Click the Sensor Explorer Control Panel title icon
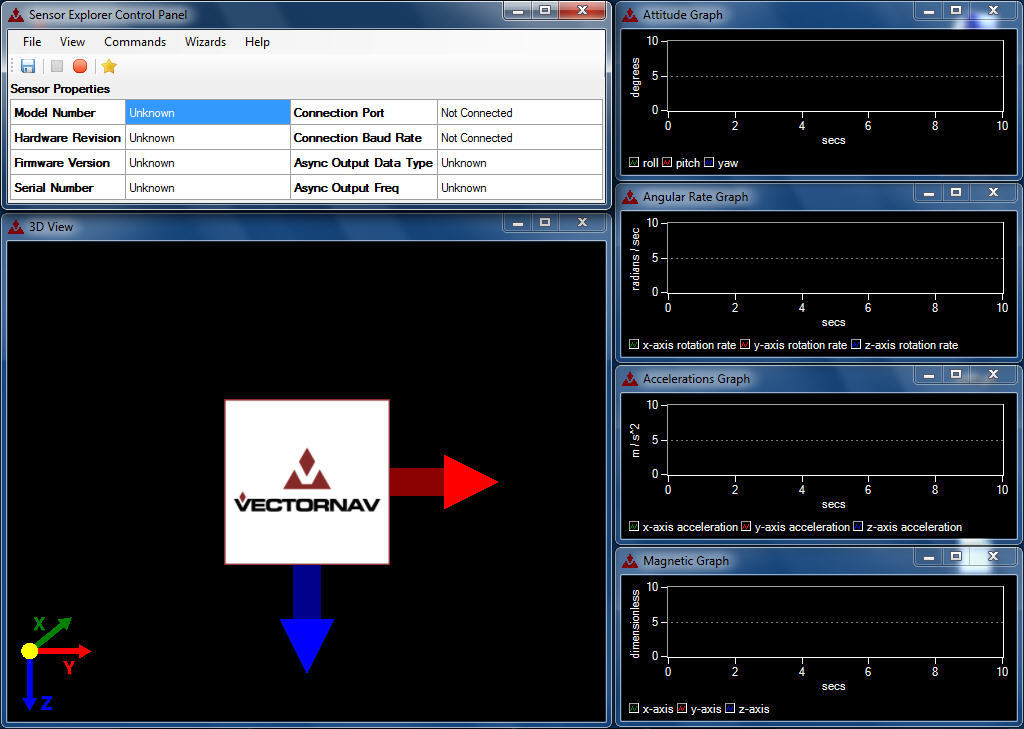Image resolution: width=1024 pixels, height=729 pixels. click(x=16, y=14)
